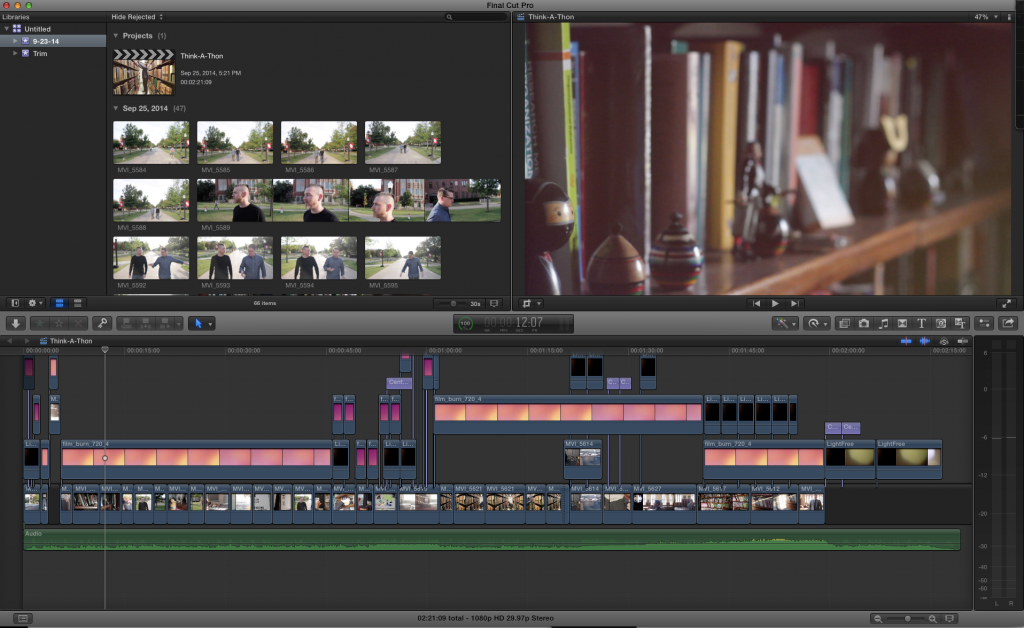Select clip MVI_5584 thumbnail
Screen dimensions: 1024x628
(151, 142)
